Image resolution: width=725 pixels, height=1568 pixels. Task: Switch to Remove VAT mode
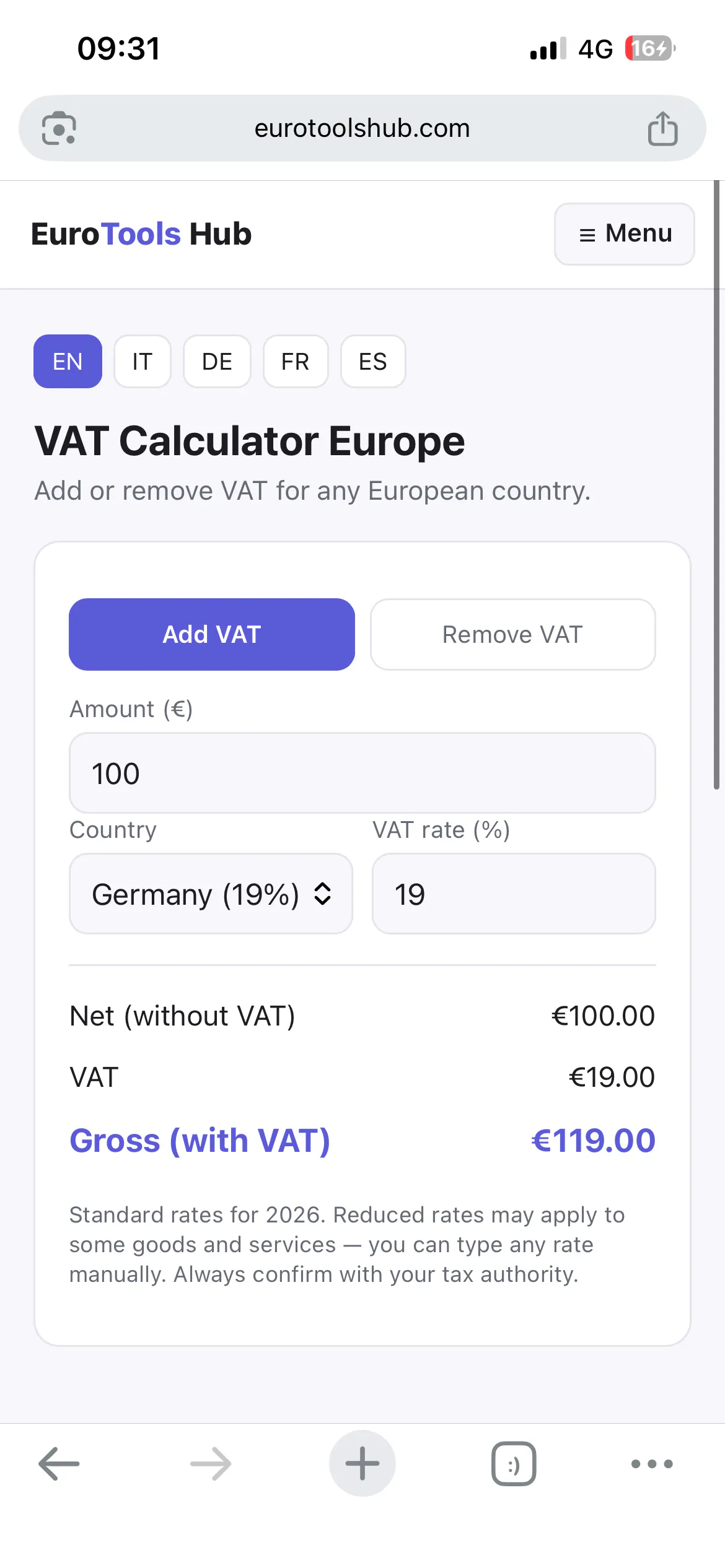pos(513,634)
